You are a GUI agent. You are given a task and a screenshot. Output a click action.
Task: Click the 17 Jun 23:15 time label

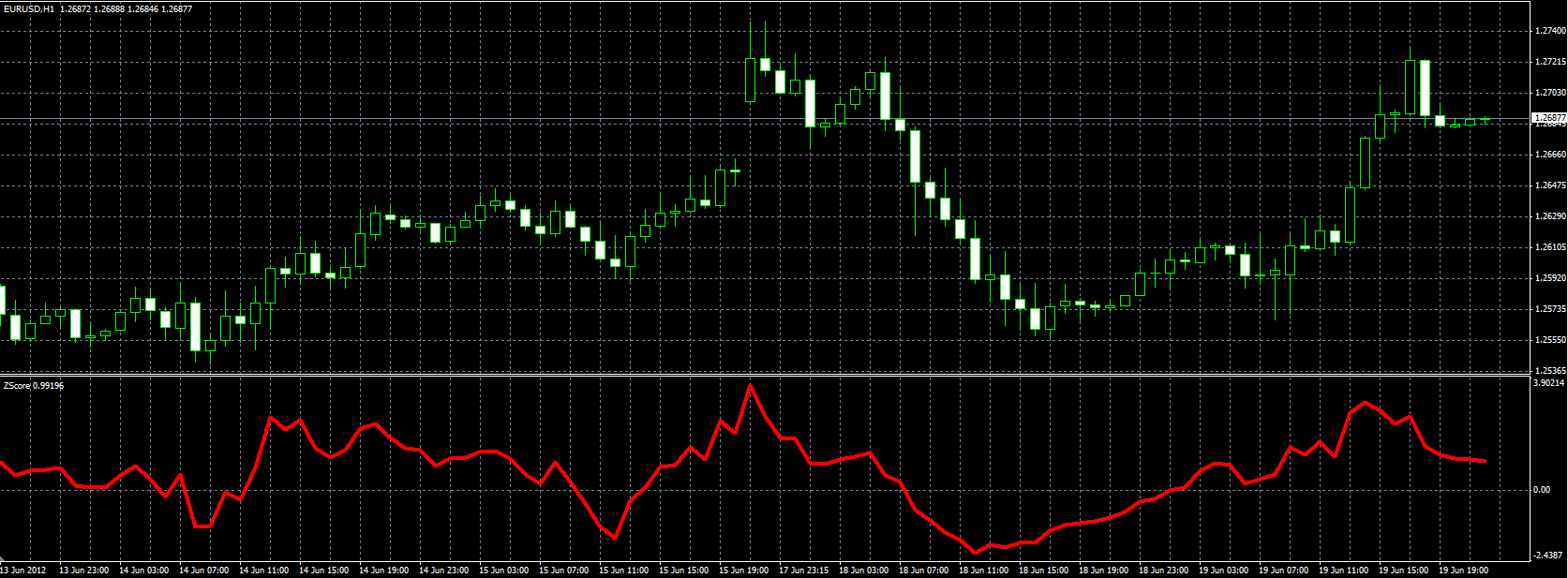tap(803, 571)
